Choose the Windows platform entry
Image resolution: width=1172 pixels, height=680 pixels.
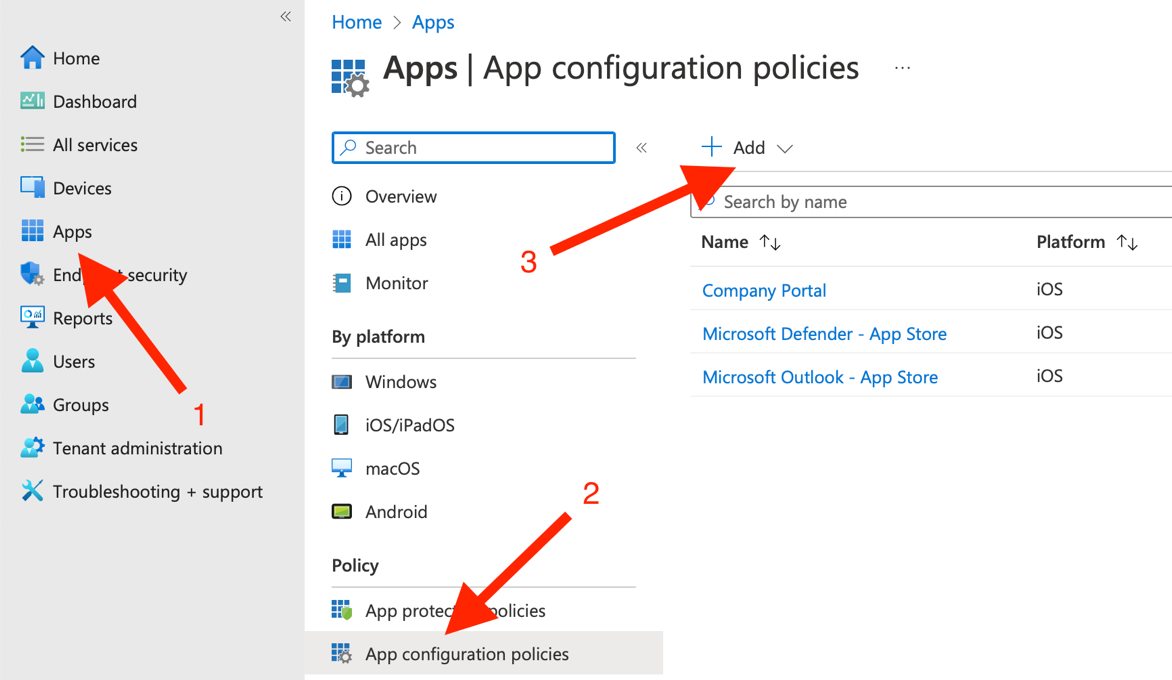pyautogui.click(x=401, y=382)
